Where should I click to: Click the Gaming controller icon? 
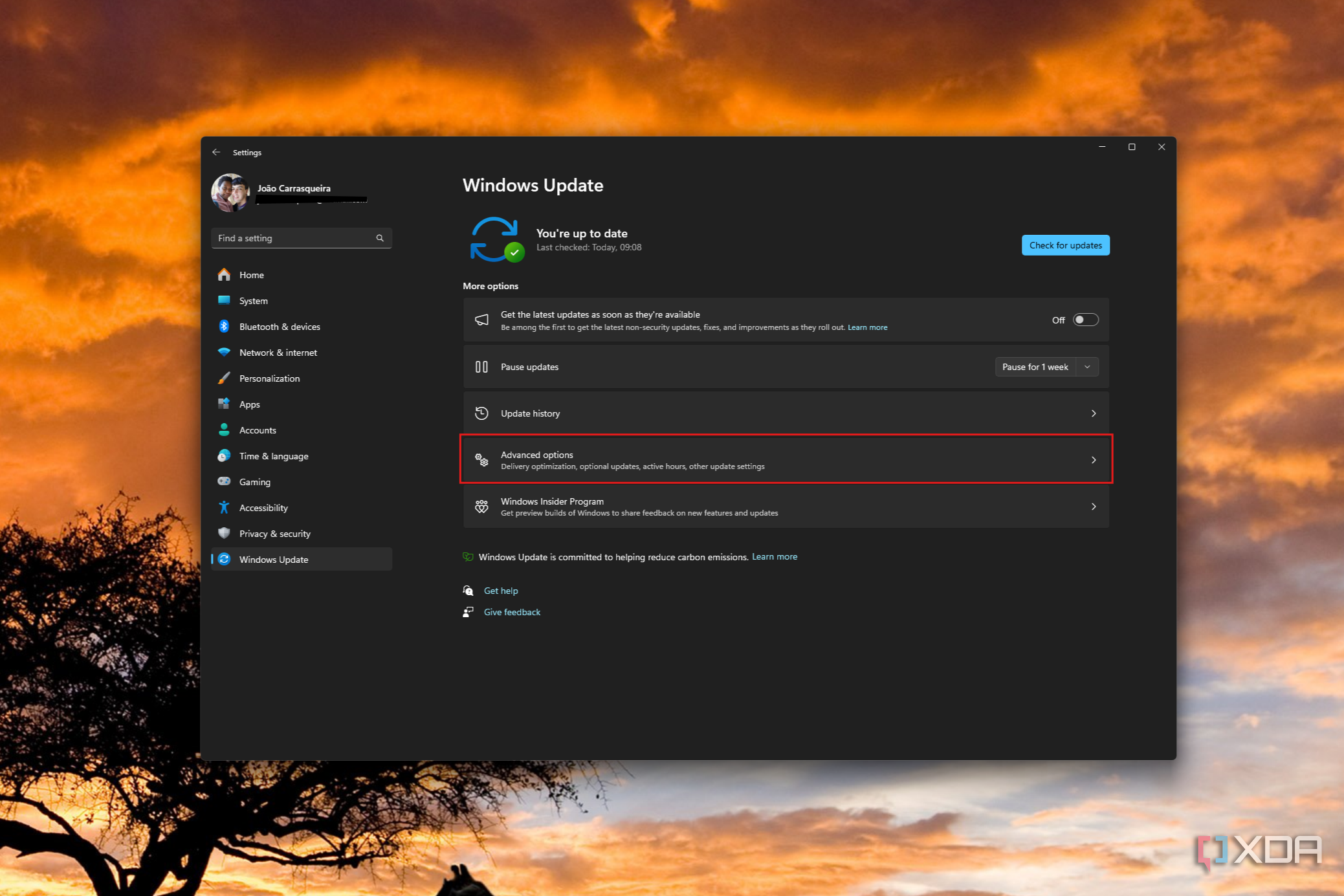point(224,481)
